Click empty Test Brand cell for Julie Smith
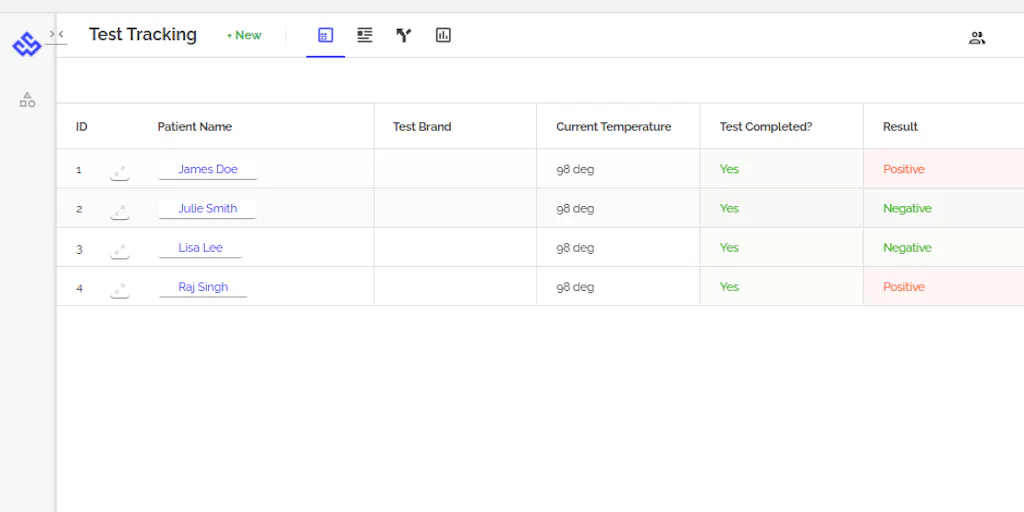 tap(455, 208)
